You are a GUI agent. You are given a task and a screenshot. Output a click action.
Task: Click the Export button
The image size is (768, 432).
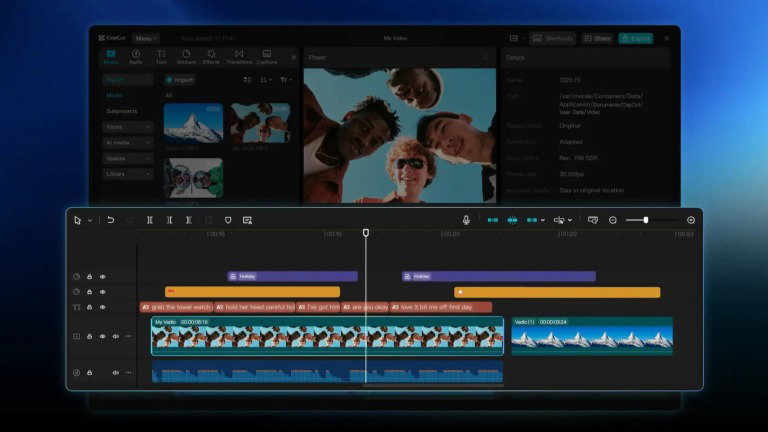(636, 38)
